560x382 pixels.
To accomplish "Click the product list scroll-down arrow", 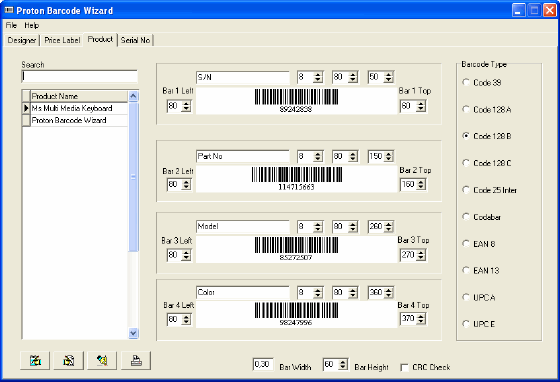I will tap(133, 333).
